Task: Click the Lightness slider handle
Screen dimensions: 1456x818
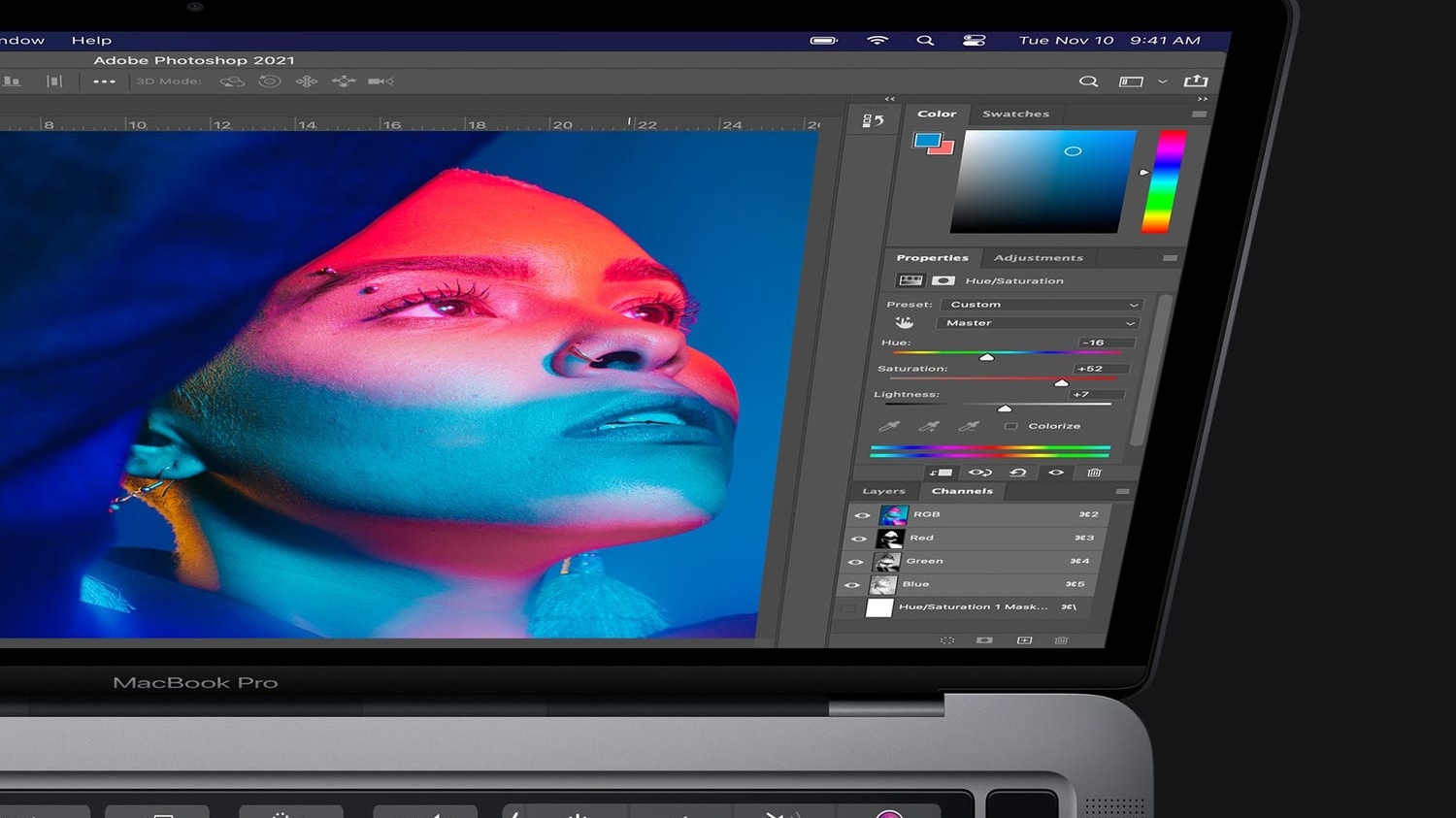Action: point(1005,409)
